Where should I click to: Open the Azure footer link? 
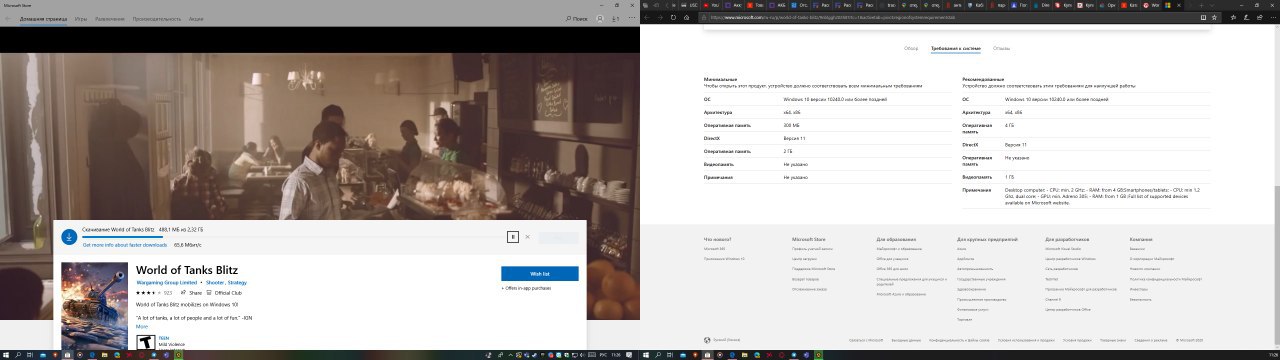tap(961, 249)
